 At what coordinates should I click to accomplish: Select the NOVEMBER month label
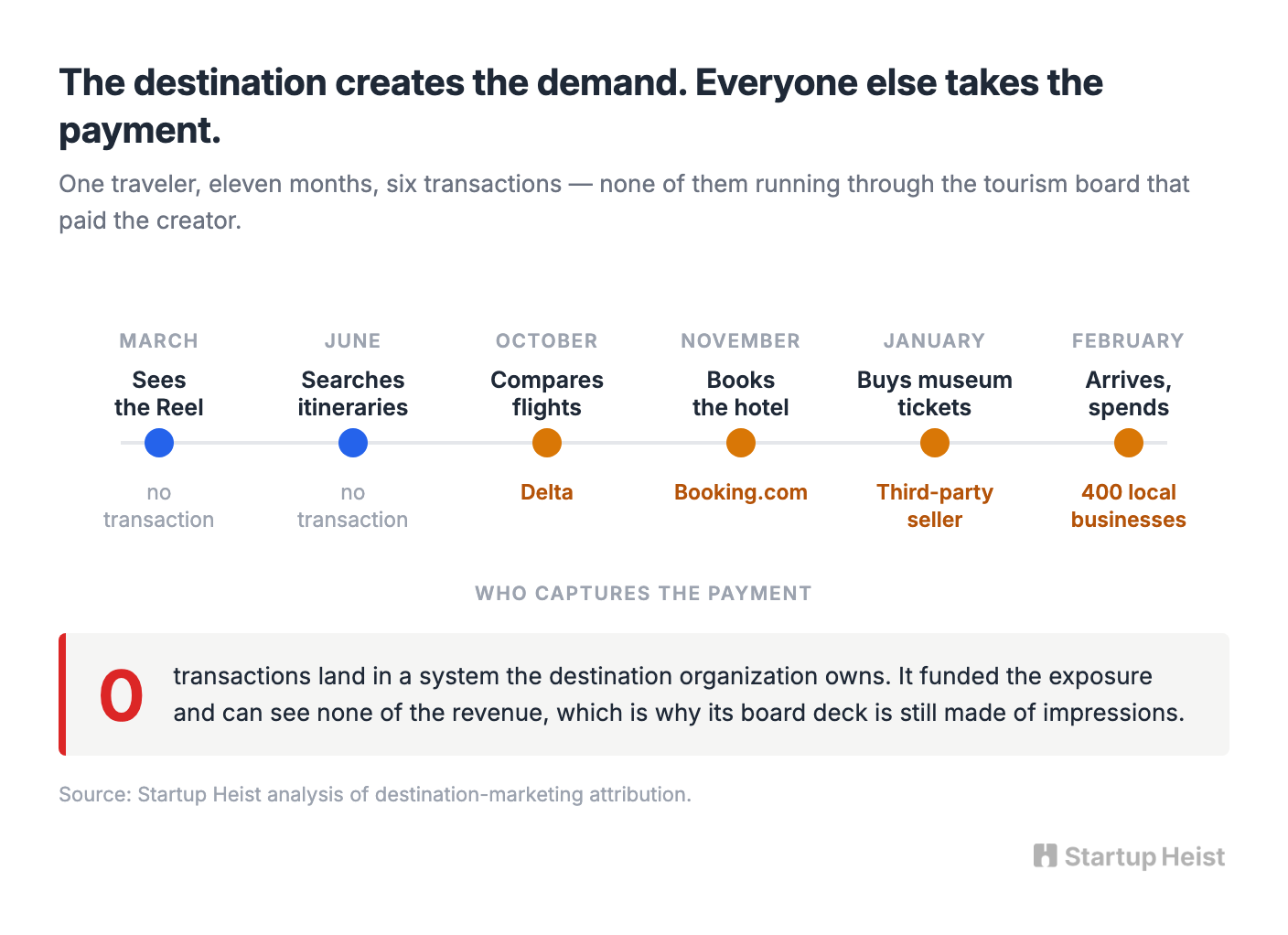[741, 341]
